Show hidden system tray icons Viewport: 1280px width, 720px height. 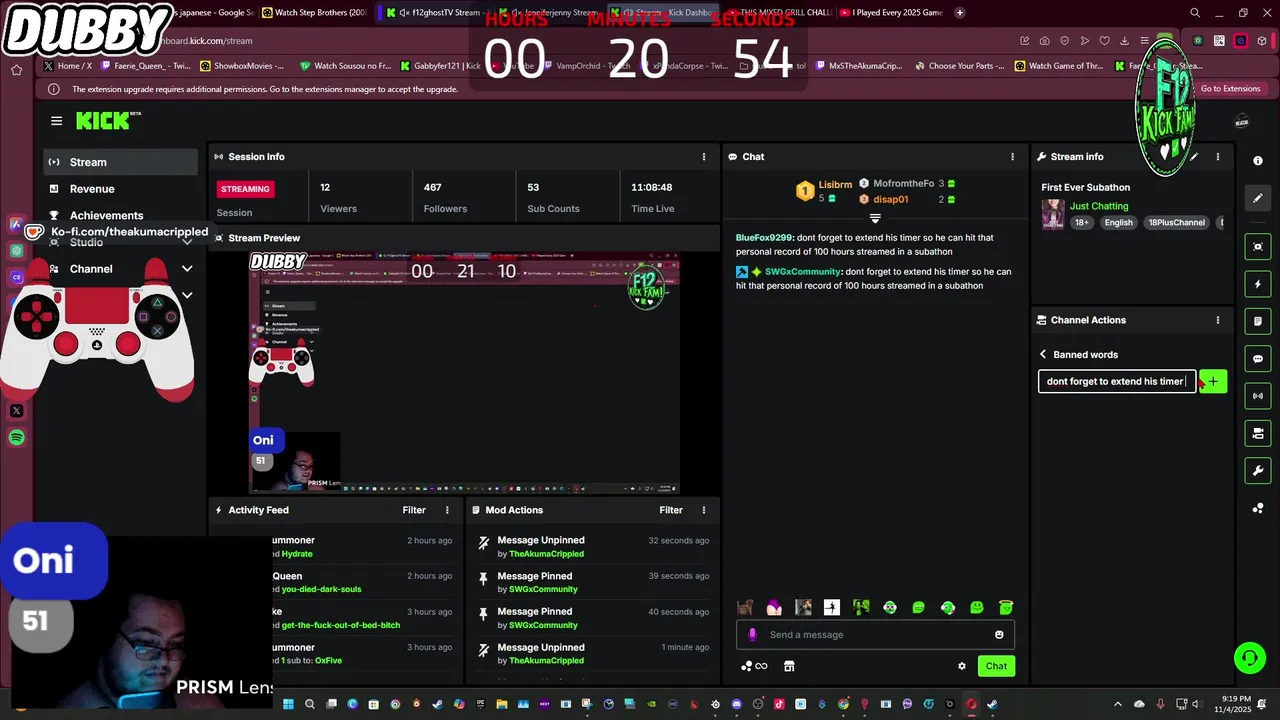click(x=1118, y=704)
